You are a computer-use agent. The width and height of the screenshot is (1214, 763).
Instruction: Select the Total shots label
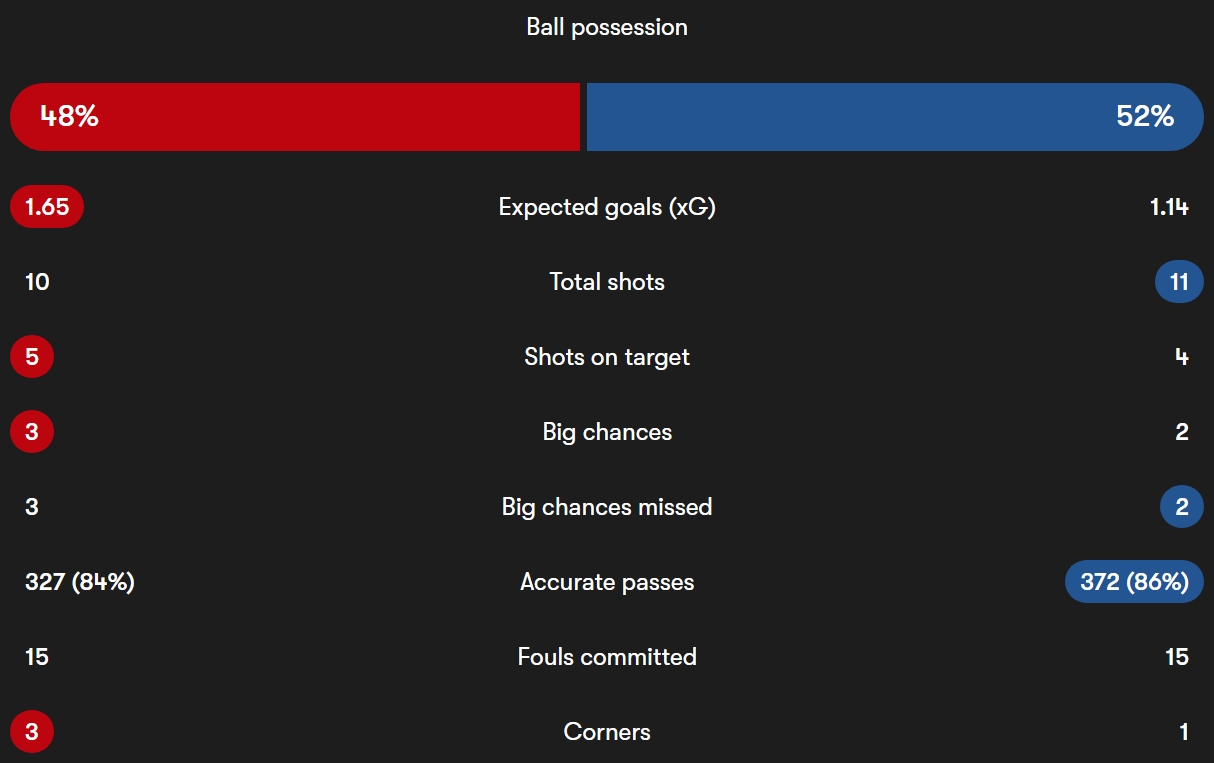click(x=607, y=282)
